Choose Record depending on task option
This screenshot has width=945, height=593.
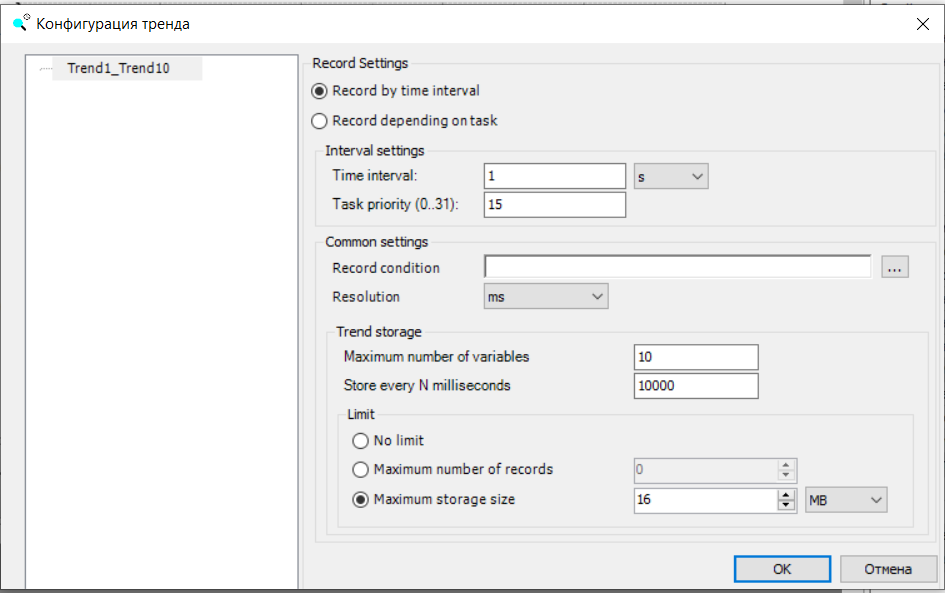click(320, 121)
